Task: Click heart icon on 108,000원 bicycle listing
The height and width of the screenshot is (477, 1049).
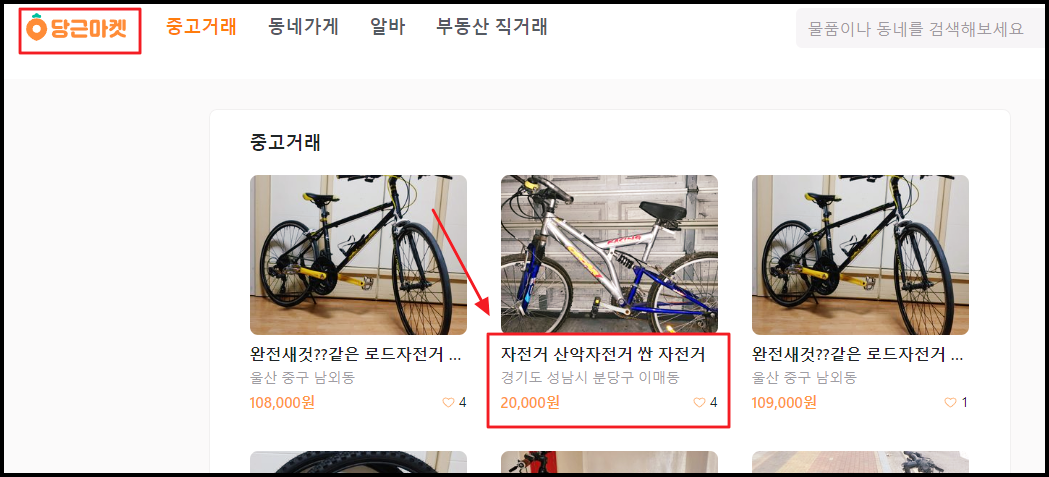Action: point(448,403)
